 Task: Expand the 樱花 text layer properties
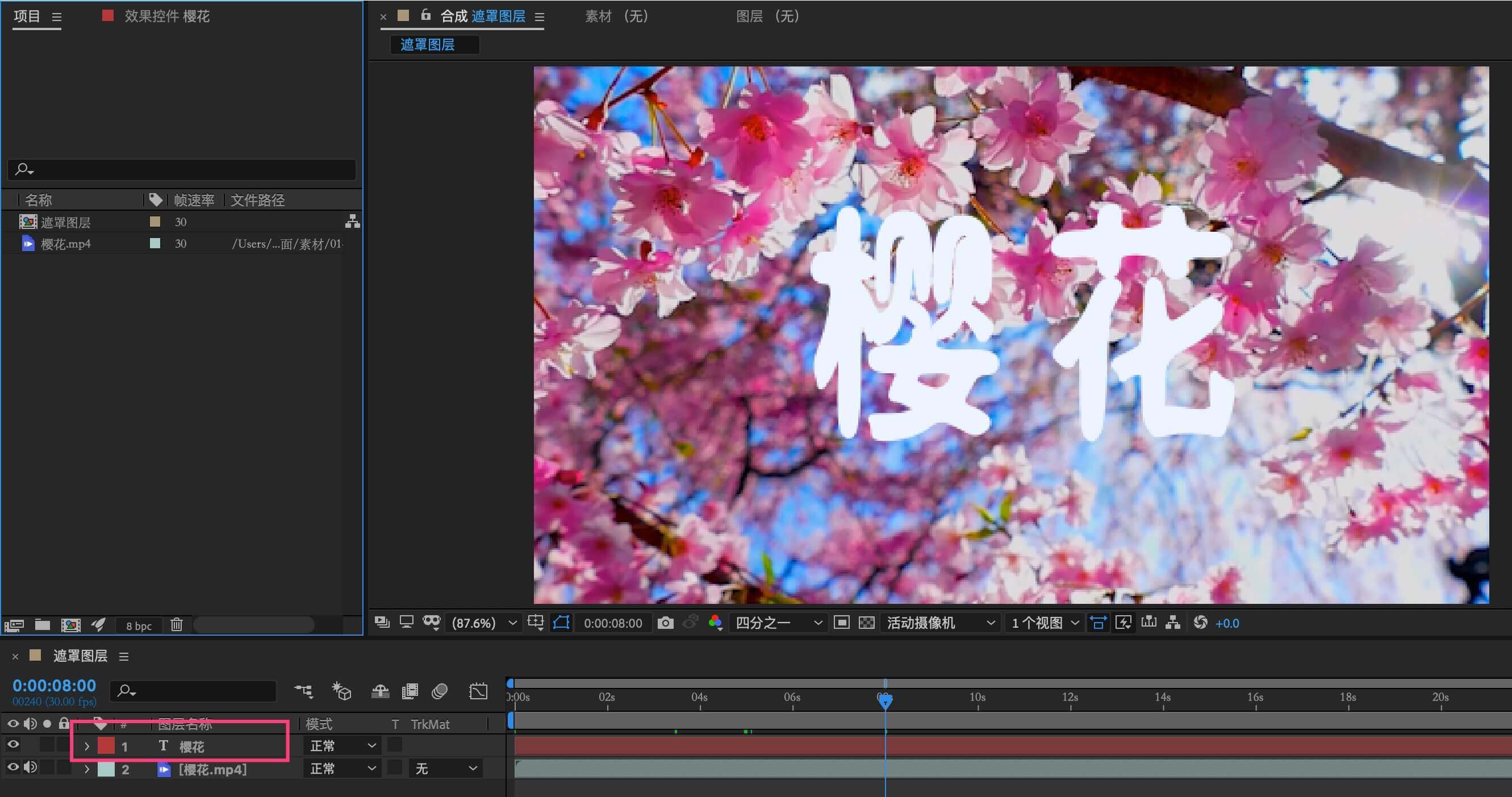pos(87,746)
